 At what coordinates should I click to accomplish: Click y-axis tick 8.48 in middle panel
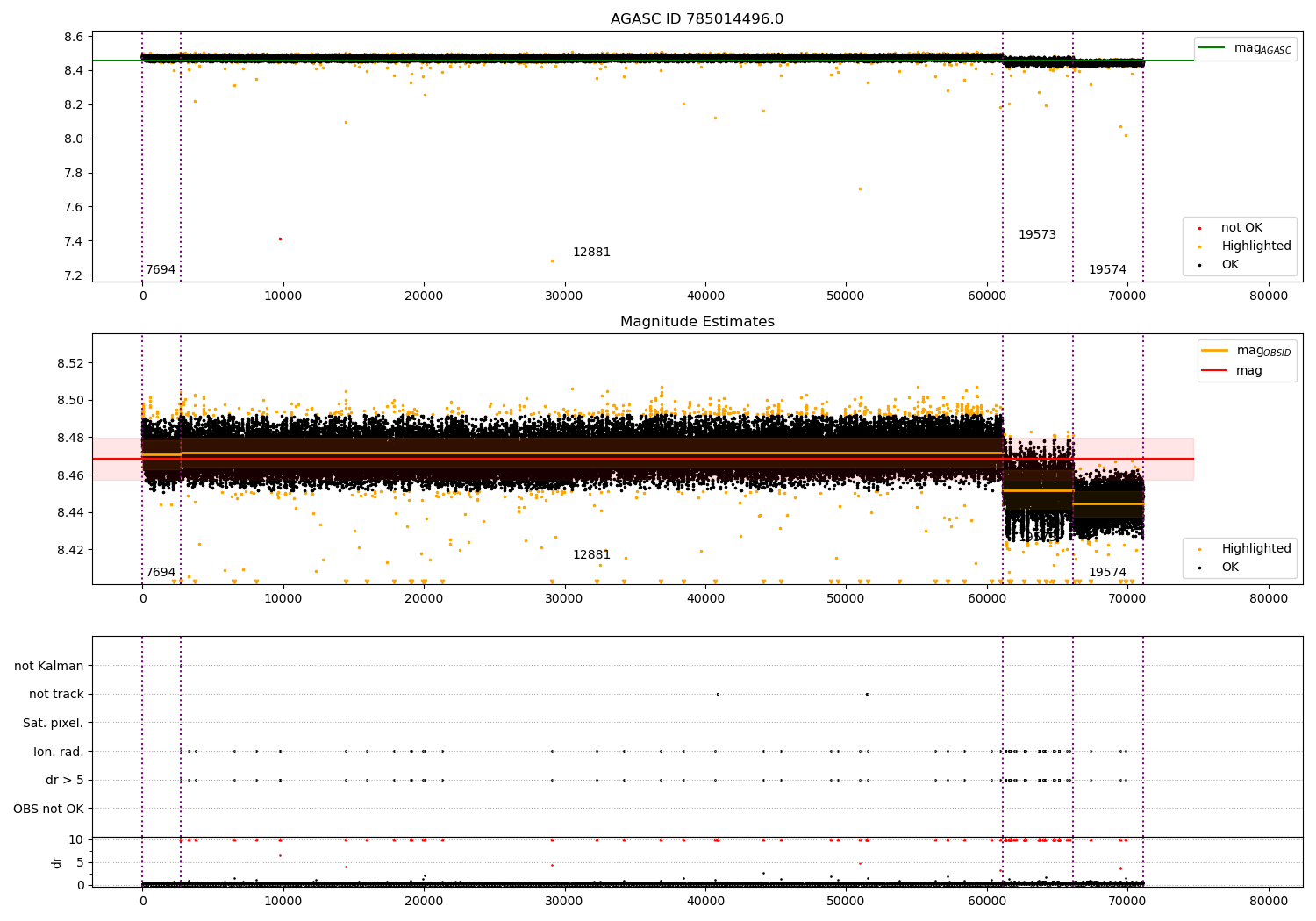[70, 438]
